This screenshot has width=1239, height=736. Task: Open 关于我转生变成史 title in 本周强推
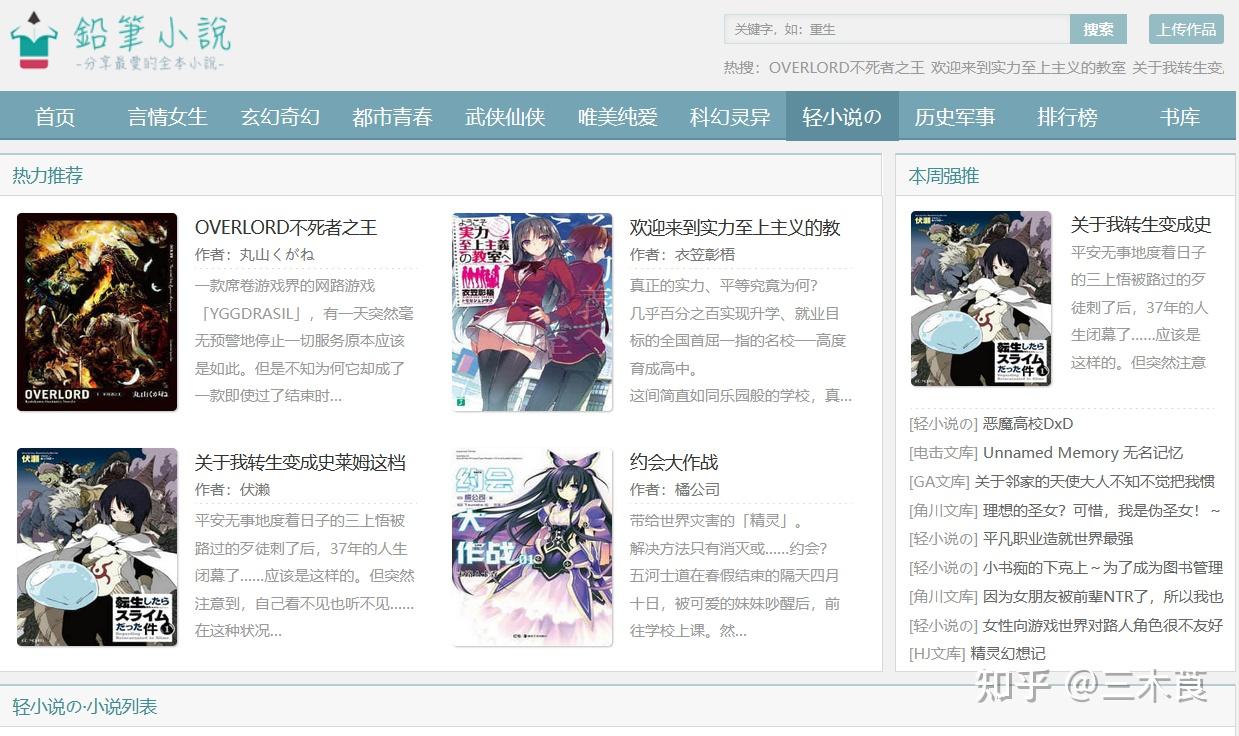tap(1141, 224)
